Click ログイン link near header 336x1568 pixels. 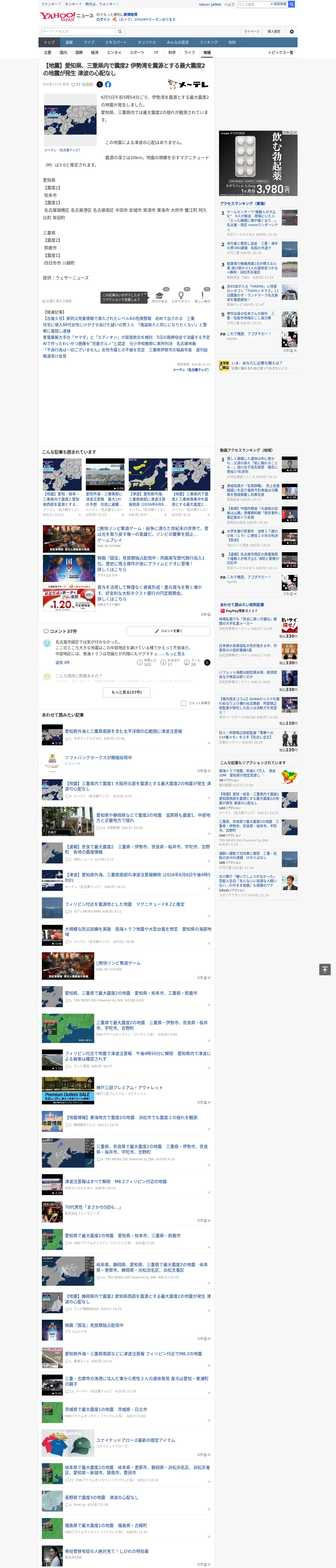[x=103, y=20]
